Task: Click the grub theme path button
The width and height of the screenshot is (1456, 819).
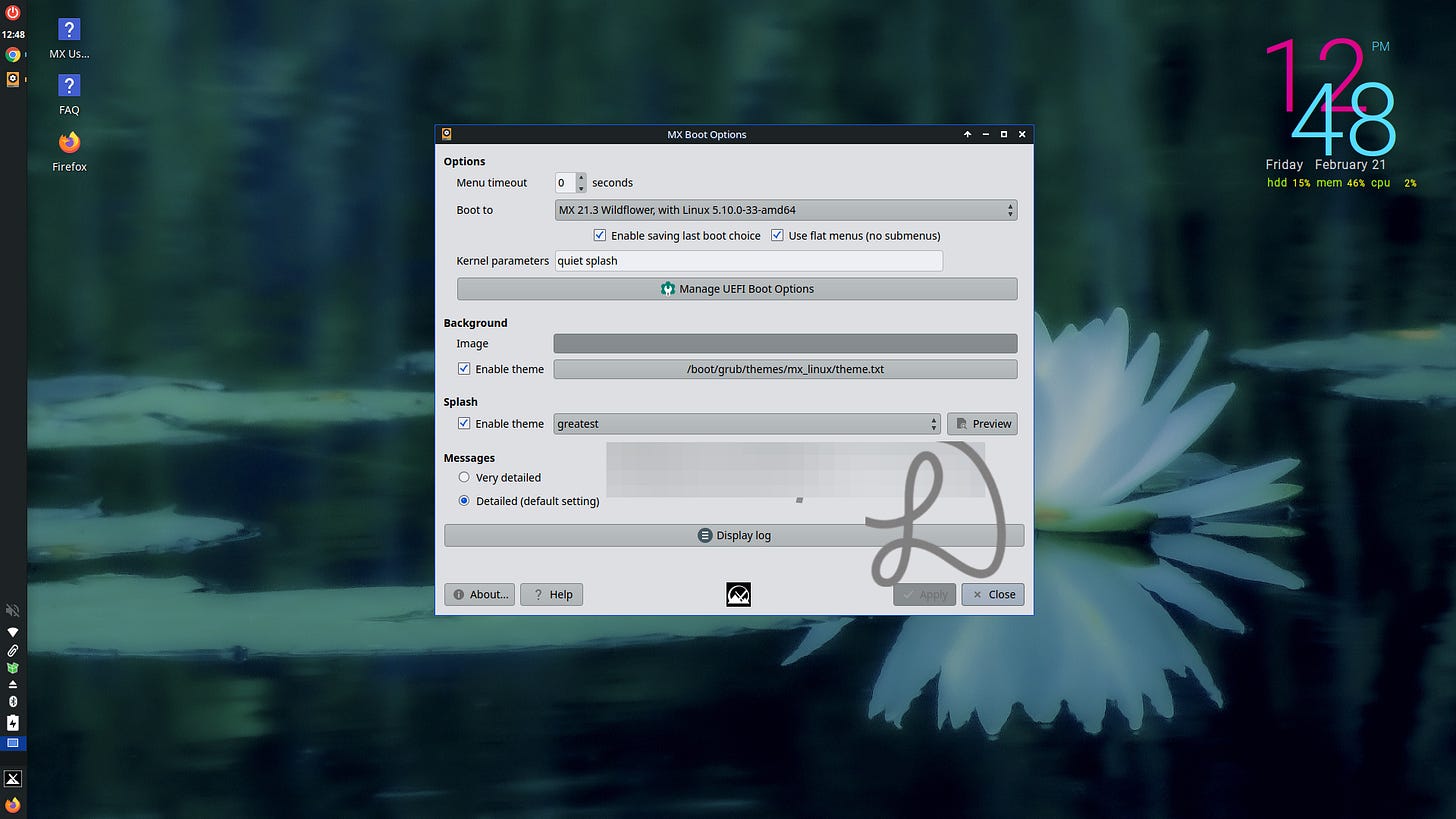Action: point(786,369)
